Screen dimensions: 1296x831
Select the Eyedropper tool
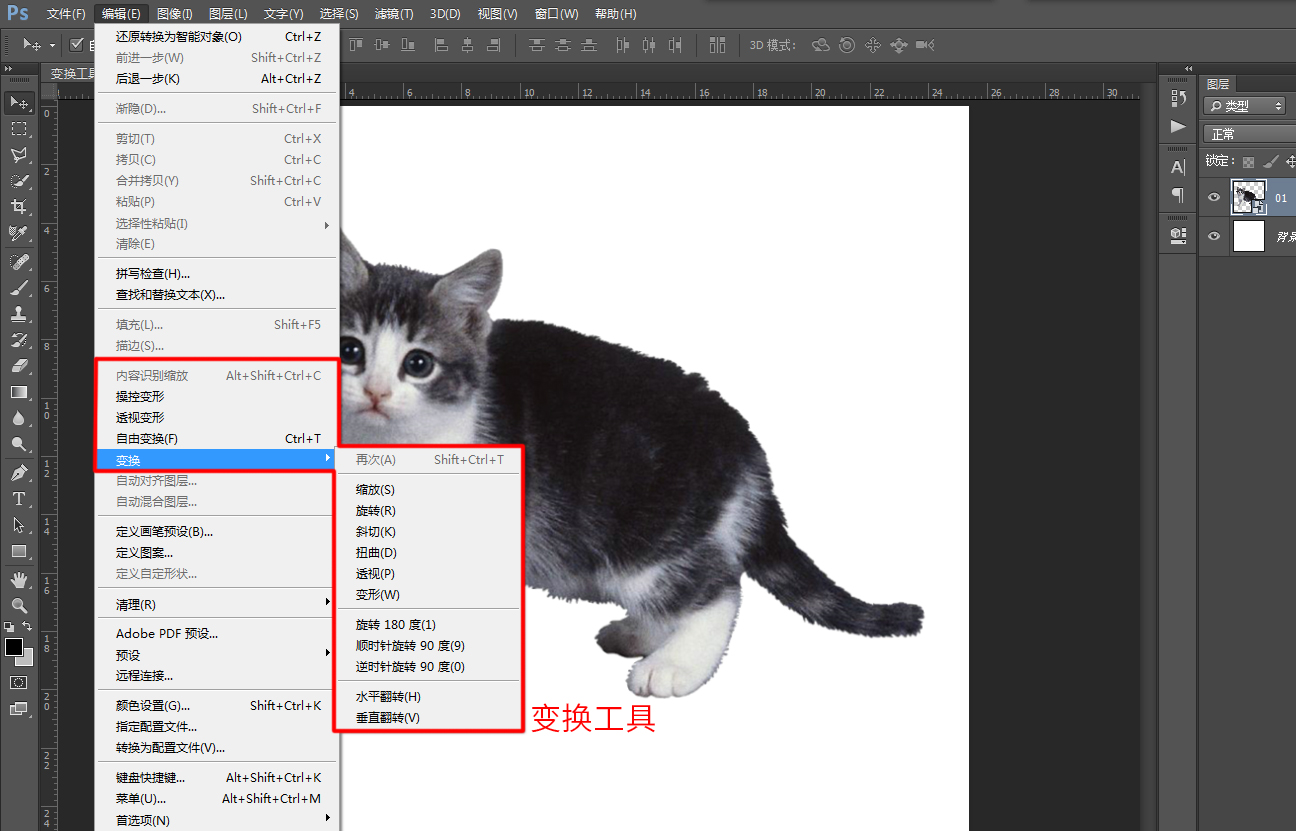click(x=19, y=234)
